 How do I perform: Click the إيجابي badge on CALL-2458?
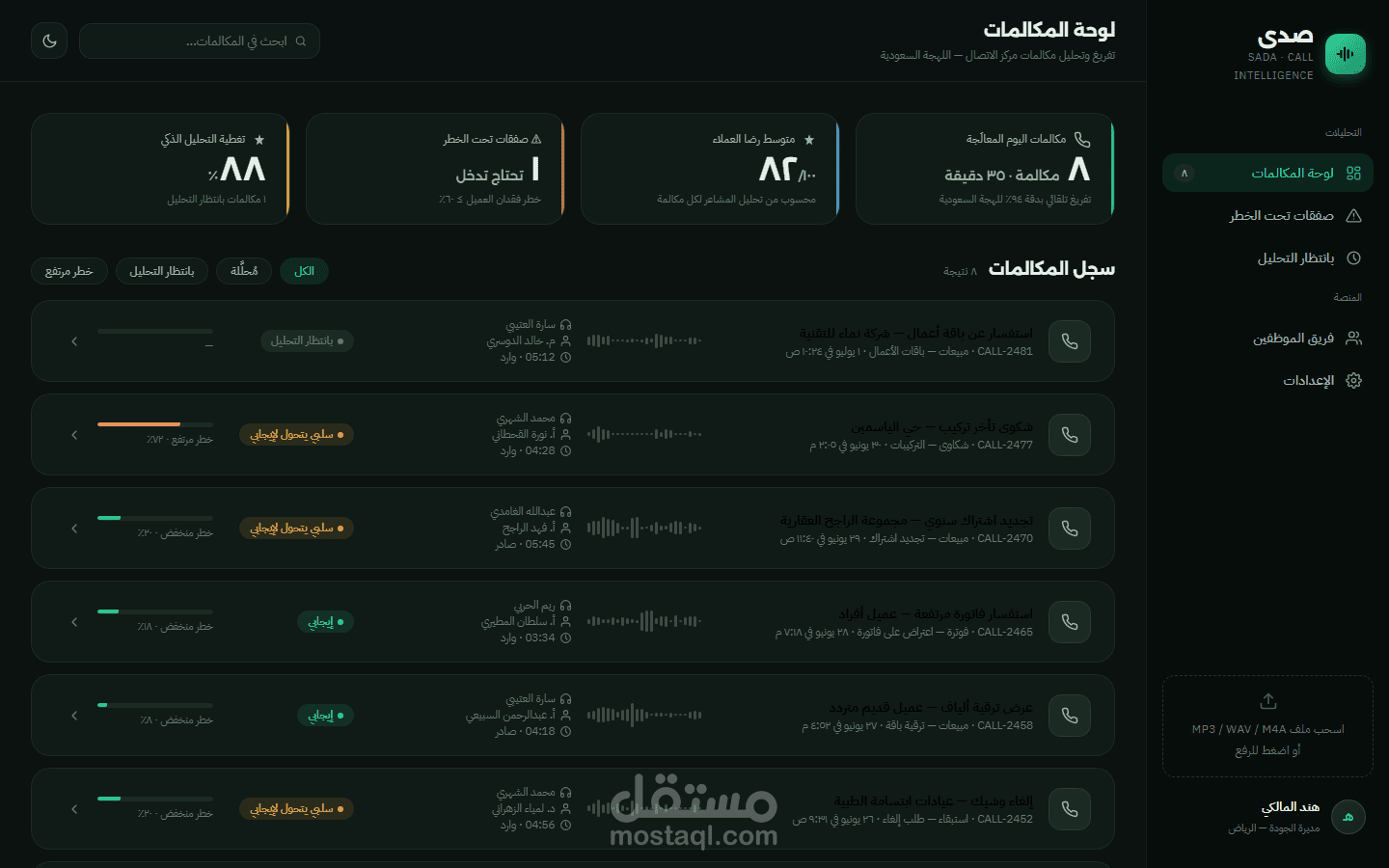coord(325,716)
